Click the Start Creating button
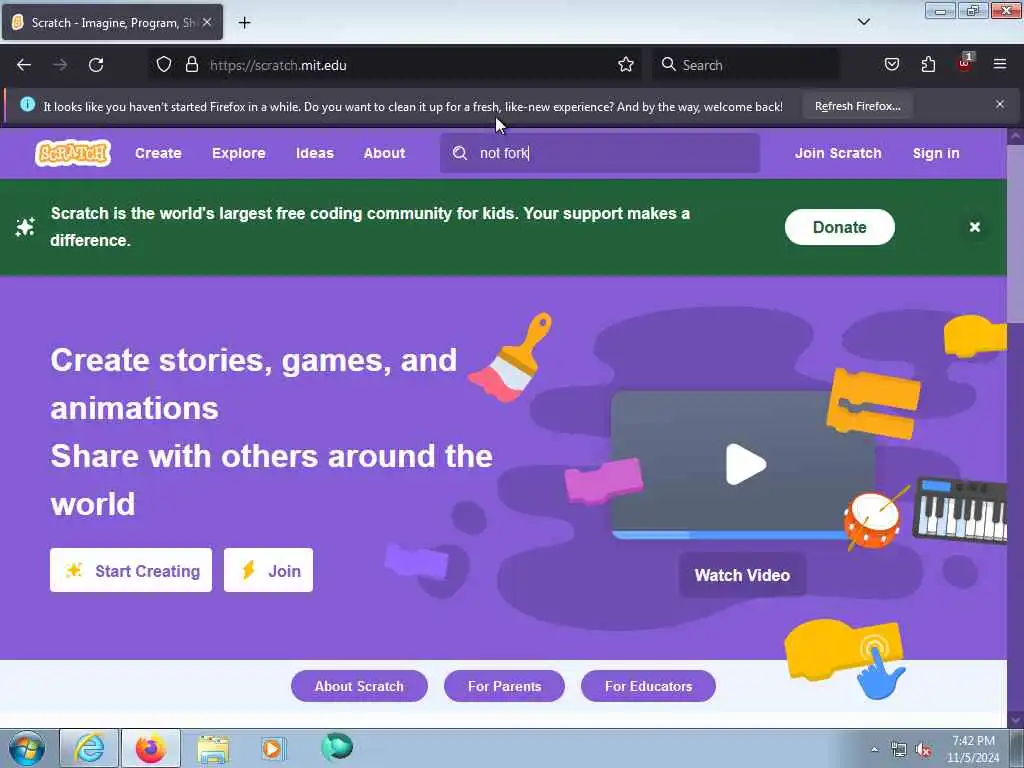This screenshot has width=1024, height=768. [x=131, y=570]
